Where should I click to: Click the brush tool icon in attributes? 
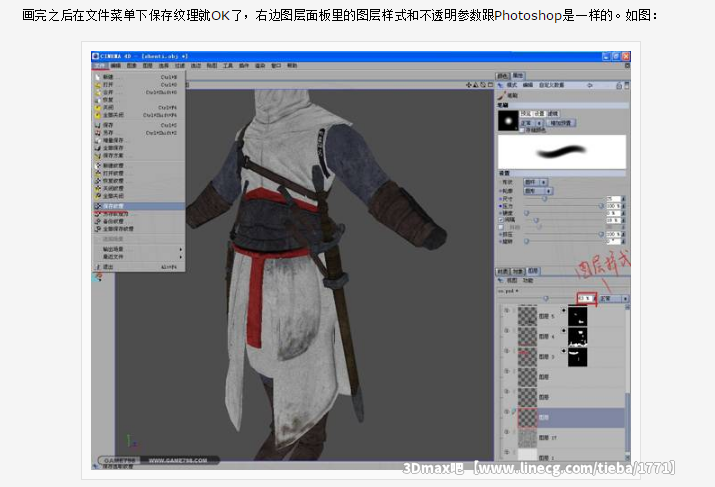[502, 95]
